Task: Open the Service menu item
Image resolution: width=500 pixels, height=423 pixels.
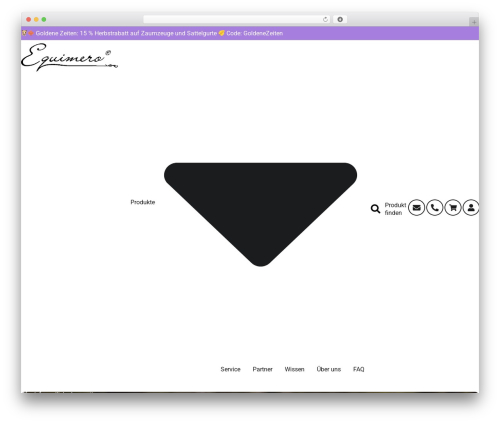Action: [x=230, y=369]
